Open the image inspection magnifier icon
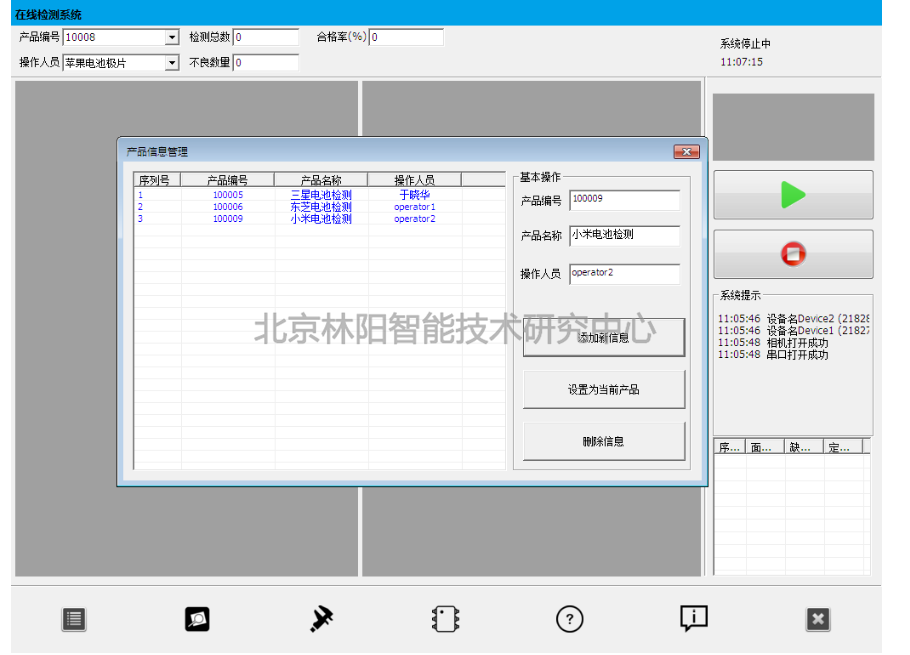 coord(197,619)
